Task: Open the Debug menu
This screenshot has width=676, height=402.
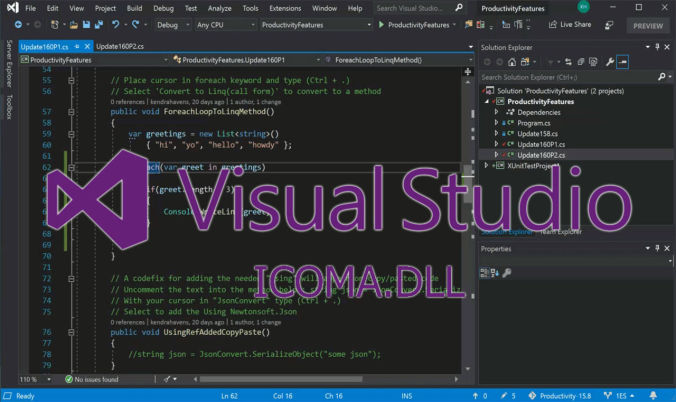Action: pos(163,8)
